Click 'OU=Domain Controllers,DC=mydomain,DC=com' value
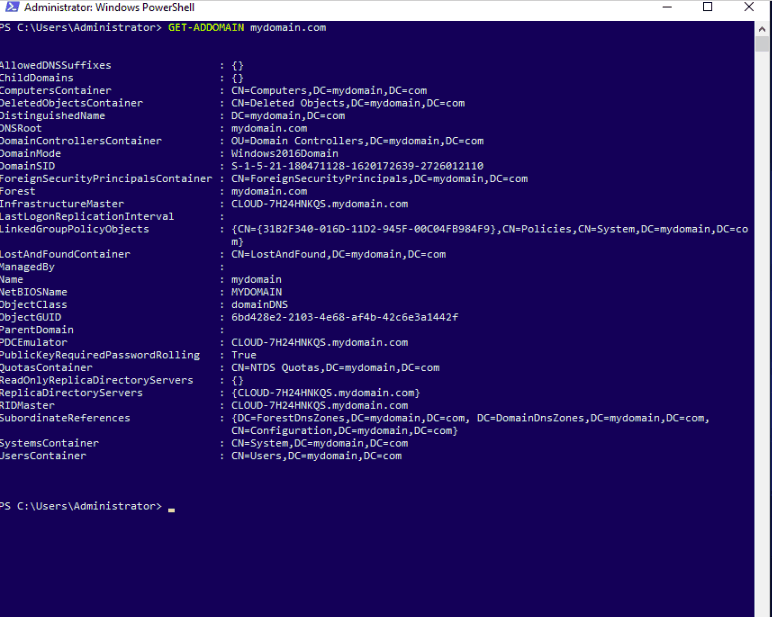Viewport: 772px width, 617px height. 357,141
